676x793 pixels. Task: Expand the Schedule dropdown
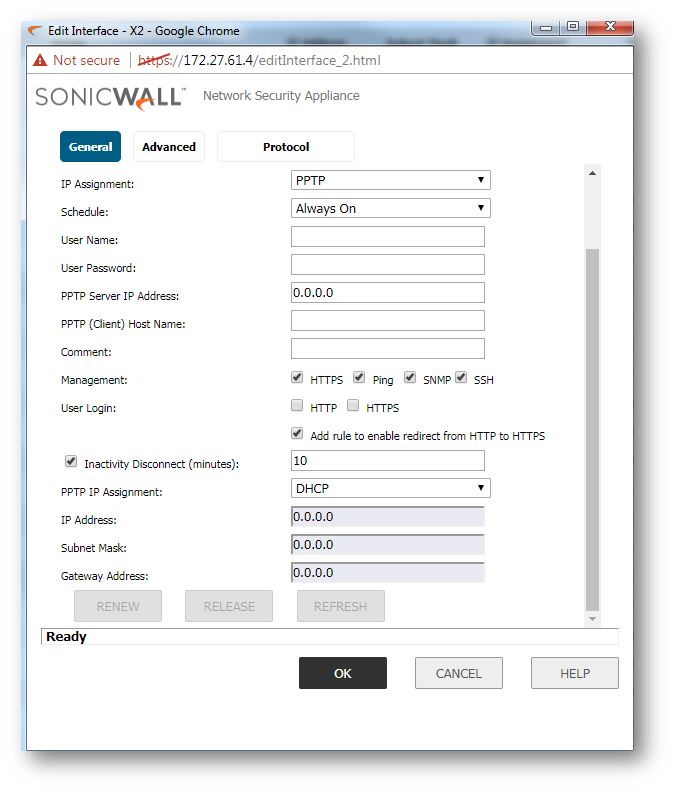tap(390, 208)
